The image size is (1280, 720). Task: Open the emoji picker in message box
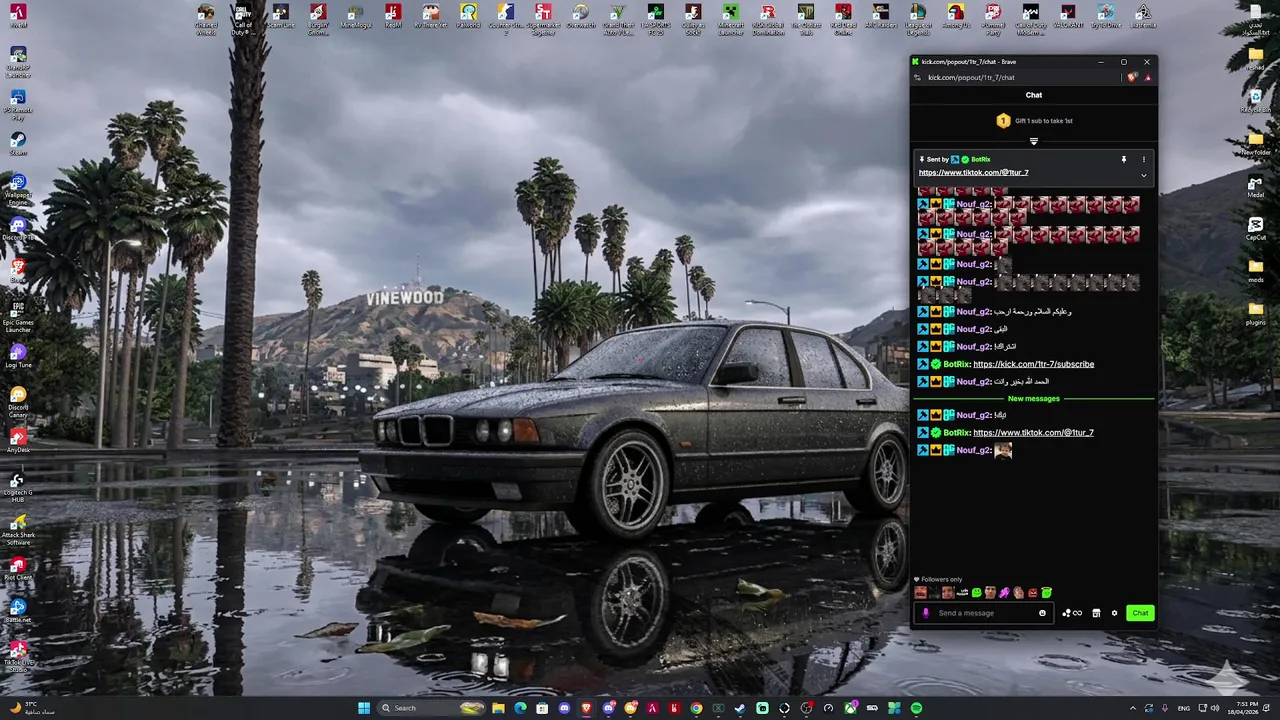pos(1042,613)
